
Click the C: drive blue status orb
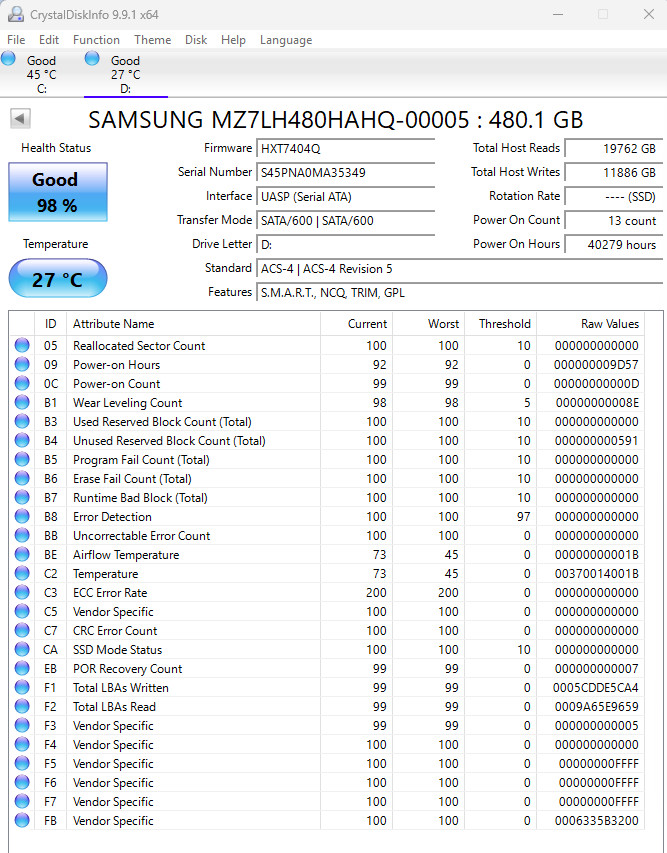8,58
